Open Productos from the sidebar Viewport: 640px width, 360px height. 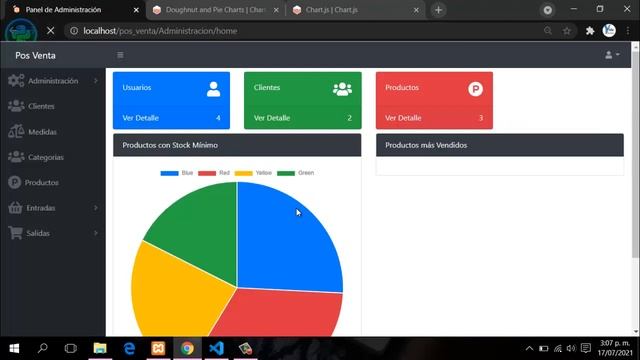[42, 182]
